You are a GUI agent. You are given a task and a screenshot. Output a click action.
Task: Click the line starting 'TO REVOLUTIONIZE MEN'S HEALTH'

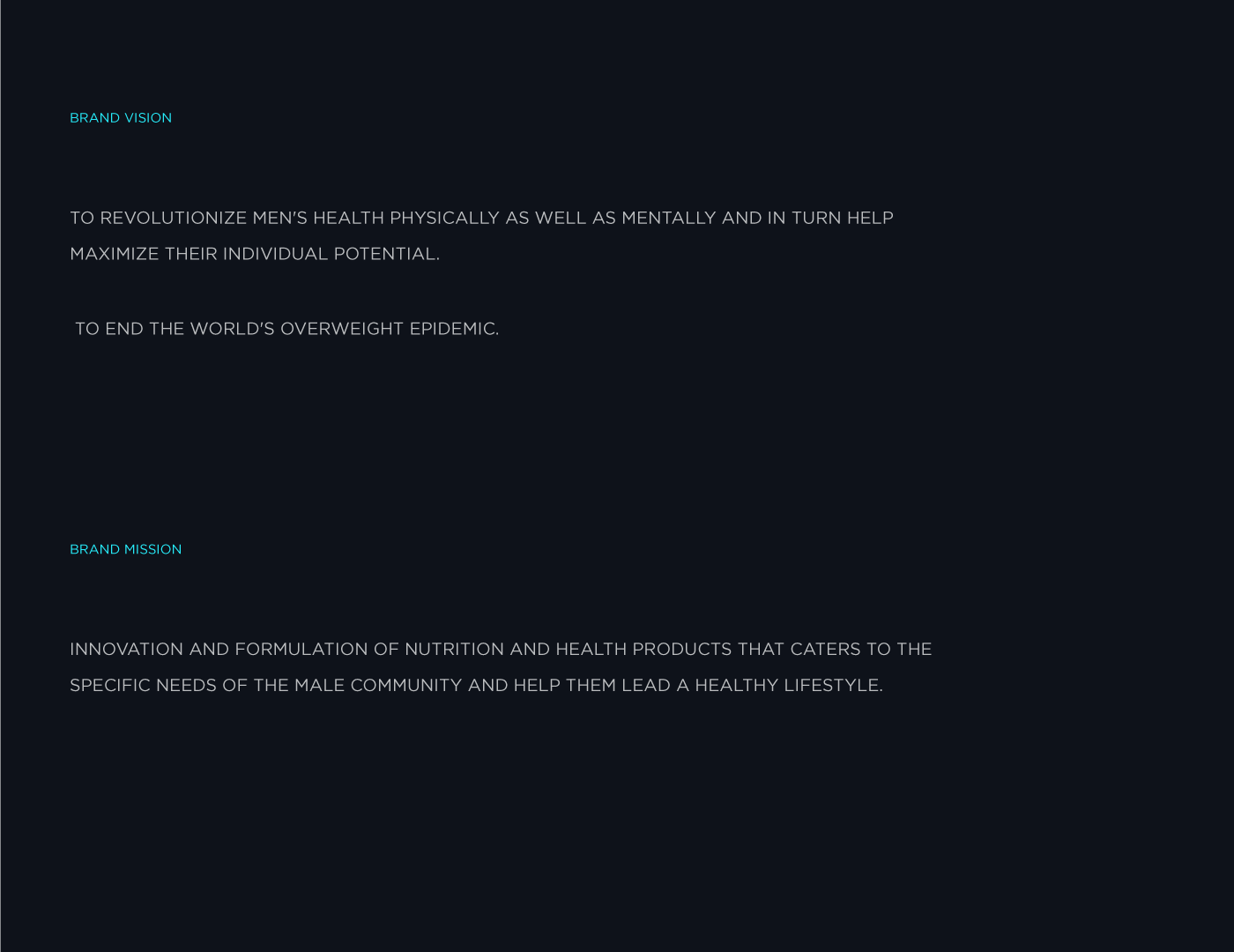[x=481, y=218]
